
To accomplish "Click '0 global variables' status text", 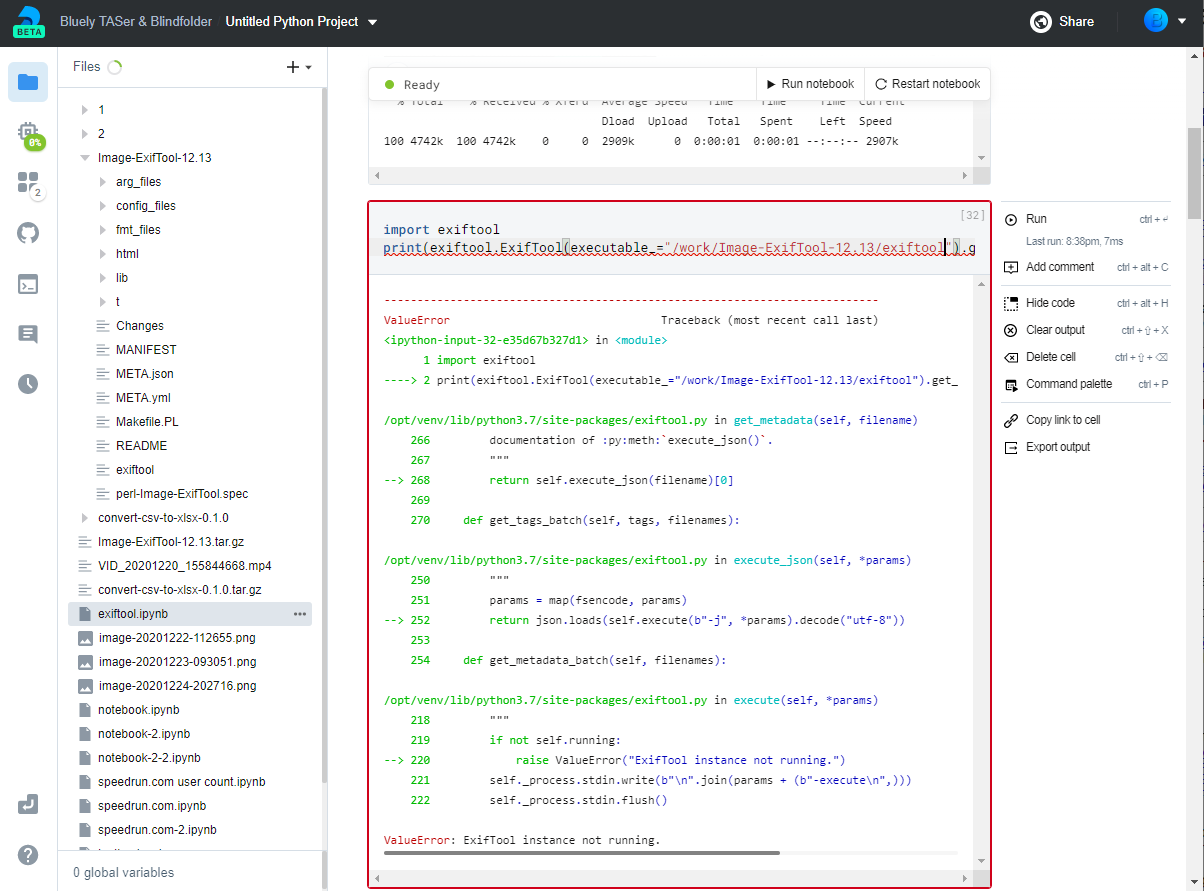I will tap(123, 872).
